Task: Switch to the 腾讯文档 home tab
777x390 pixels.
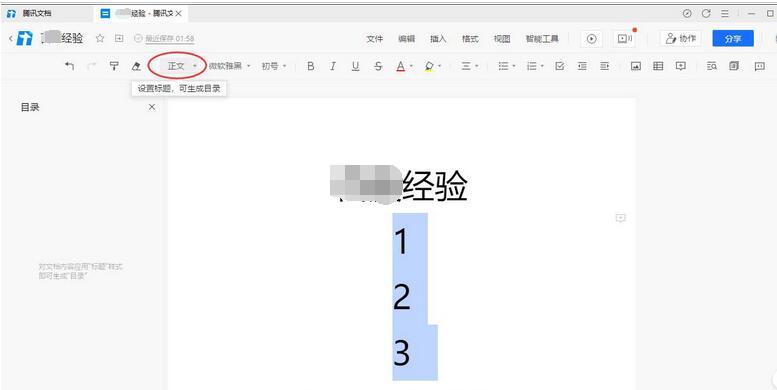Action: [47, 14]
